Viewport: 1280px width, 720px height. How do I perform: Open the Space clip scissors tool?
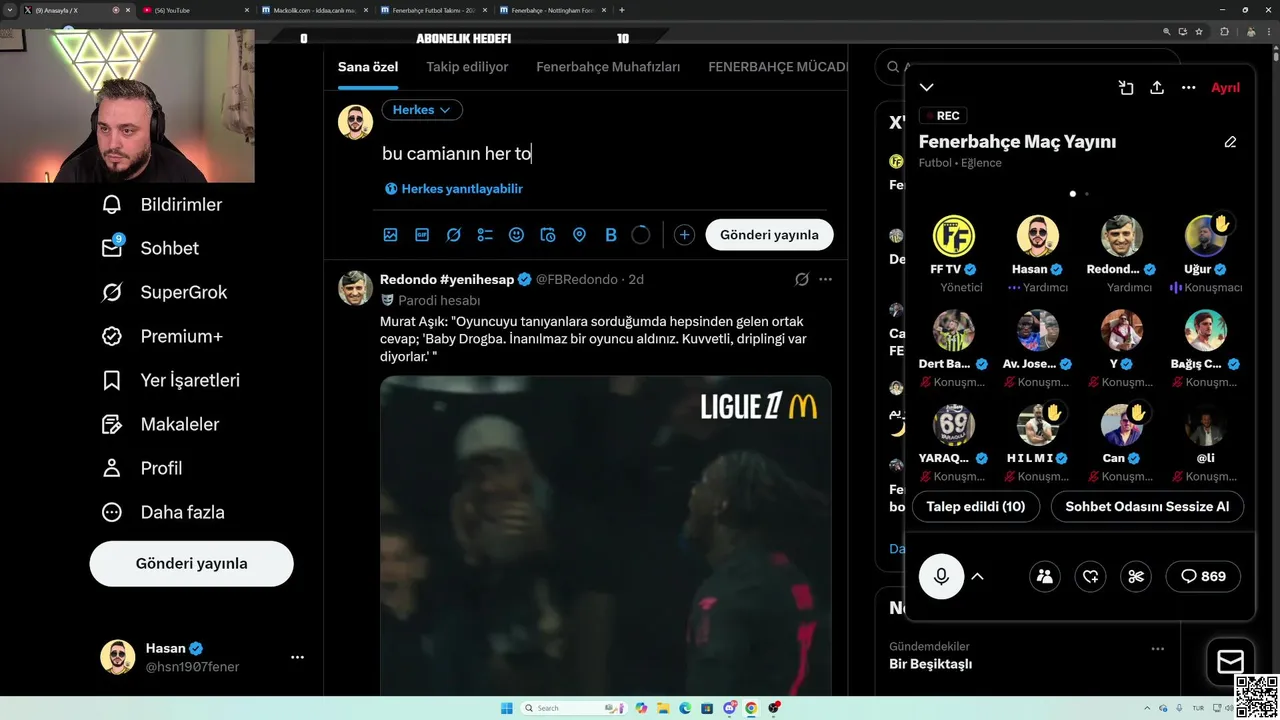(1136, 576)
